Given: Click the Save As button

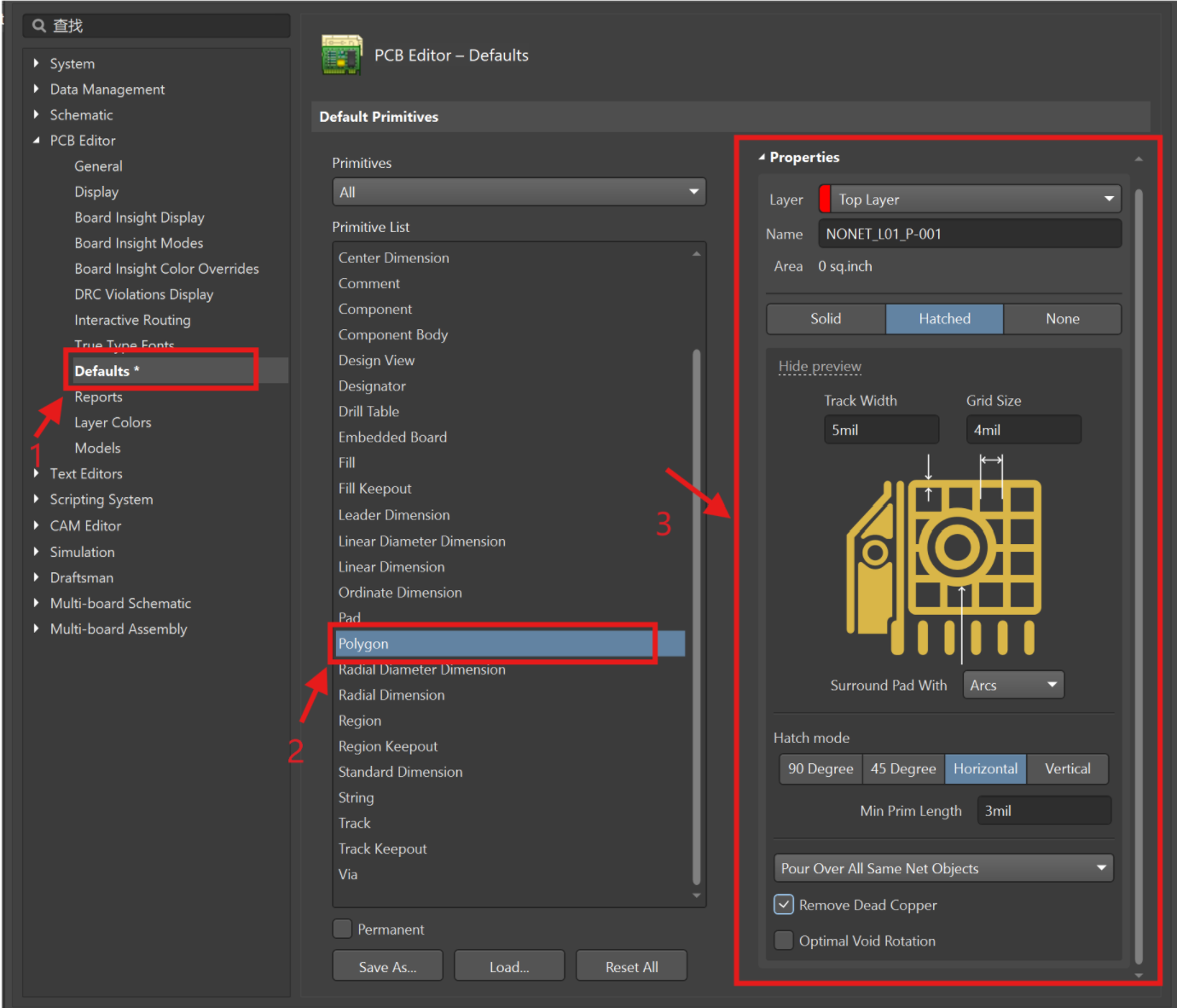Looking at the screenshot, I should 387,965.
